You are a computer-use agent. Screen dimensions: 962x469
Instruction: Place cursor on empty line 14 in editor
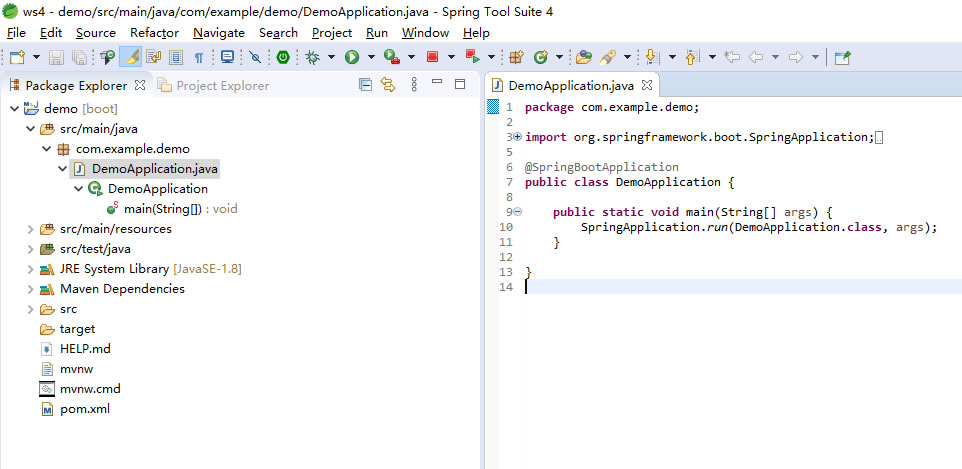pos(743,287)
